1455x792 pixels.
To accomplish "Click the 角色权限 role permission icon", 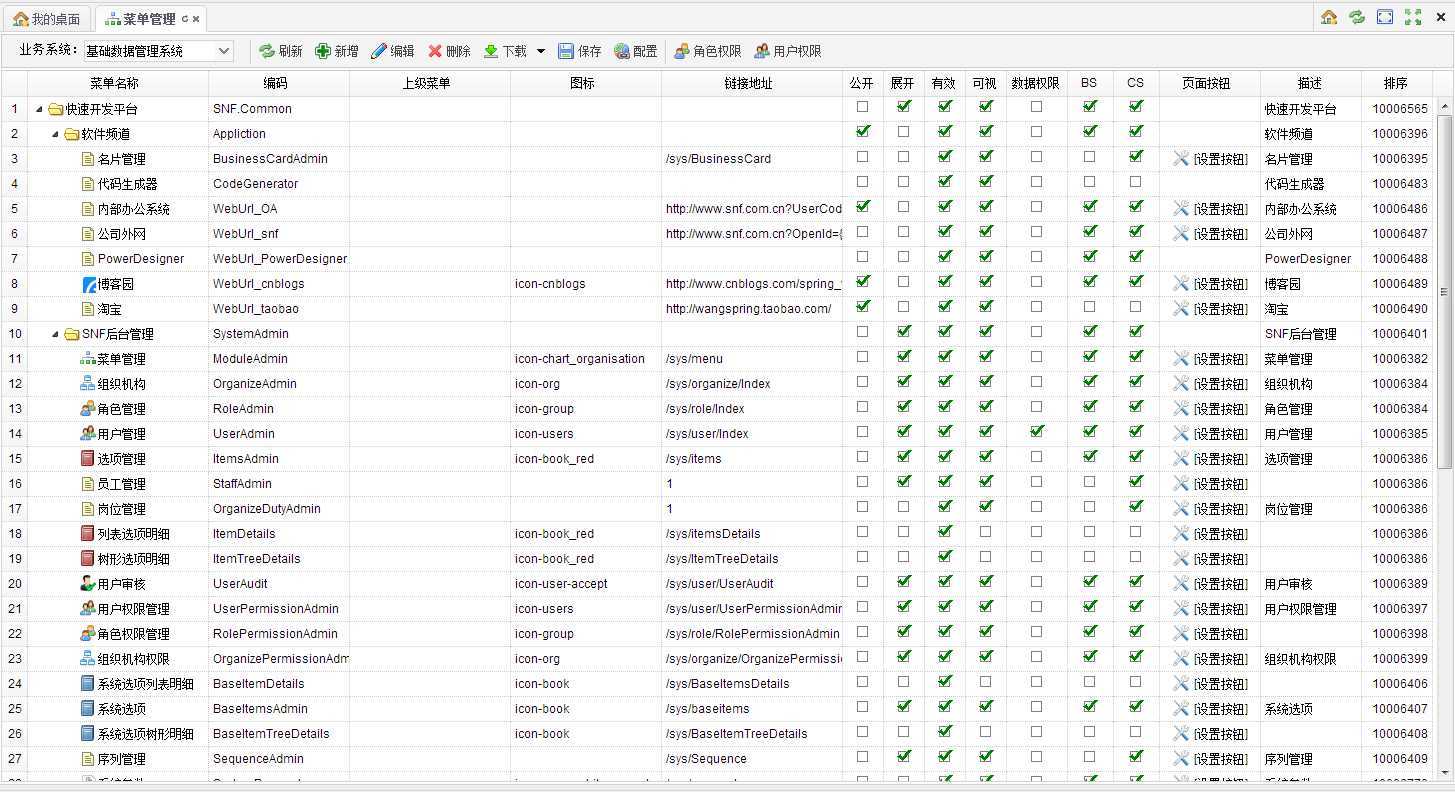I will [x=682, y=51].
